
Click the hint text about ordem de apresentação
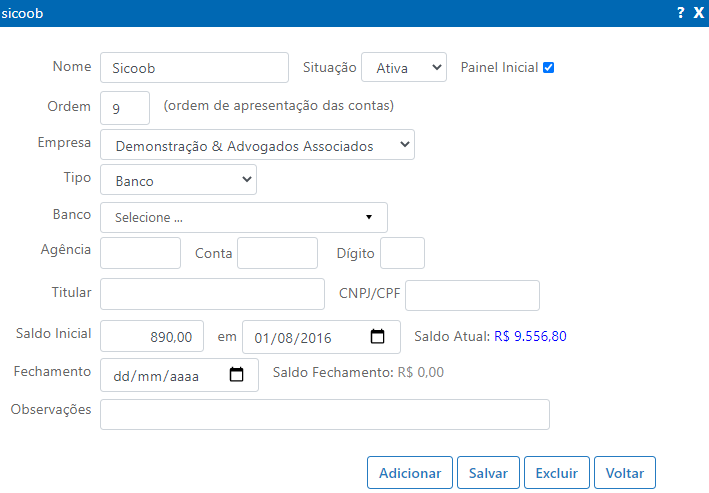pyautogui.click(x=279, y=106)
